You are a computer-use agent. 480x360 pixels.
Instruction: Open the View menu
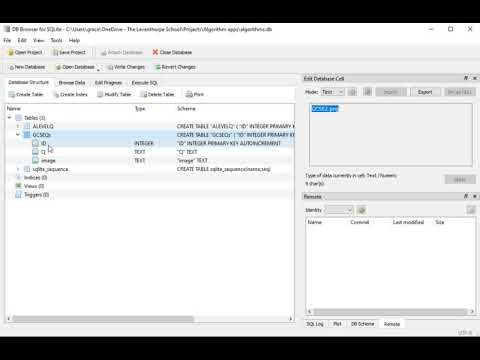click(38, 40)
